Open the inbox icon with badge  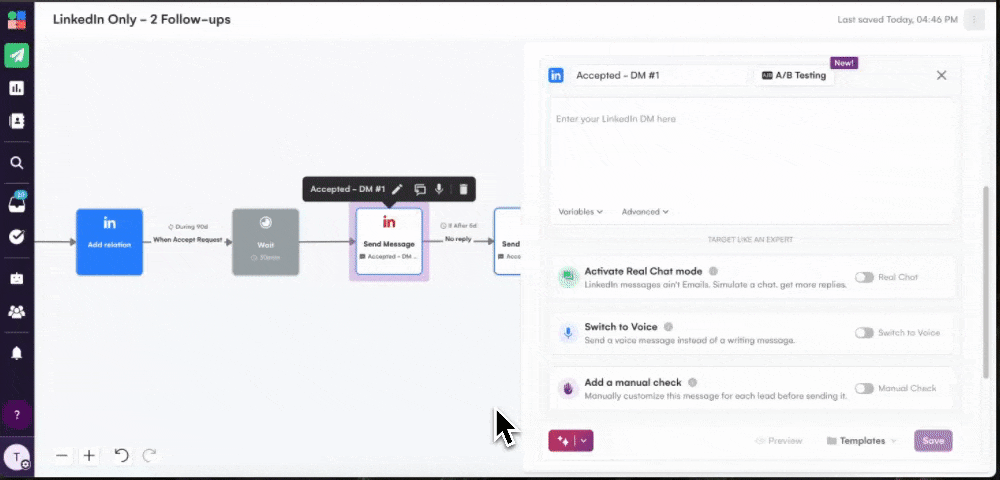(x=16, y=204)
